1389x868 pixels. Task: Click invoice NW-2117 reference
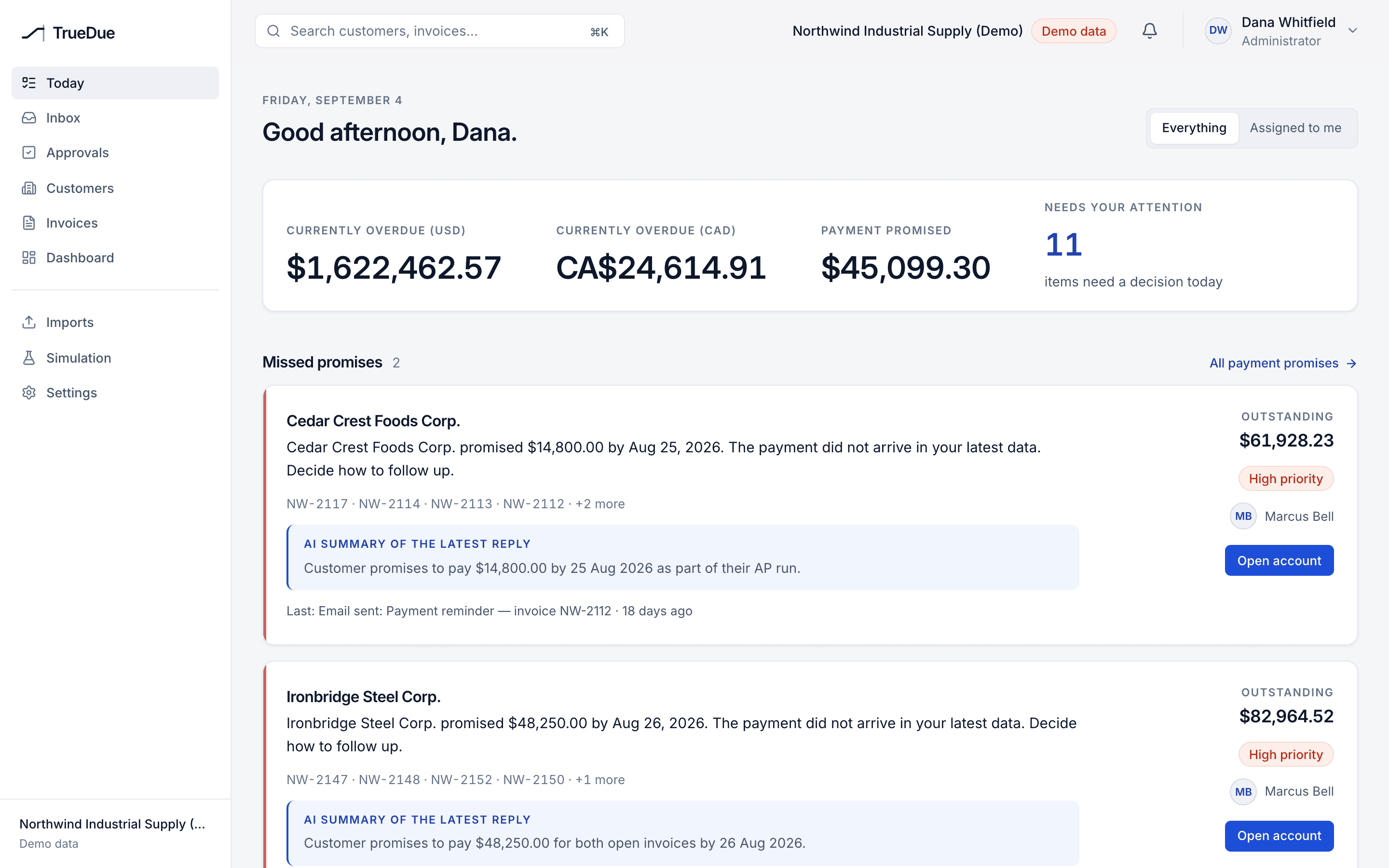pyautogui.click(x=317, y=503)
